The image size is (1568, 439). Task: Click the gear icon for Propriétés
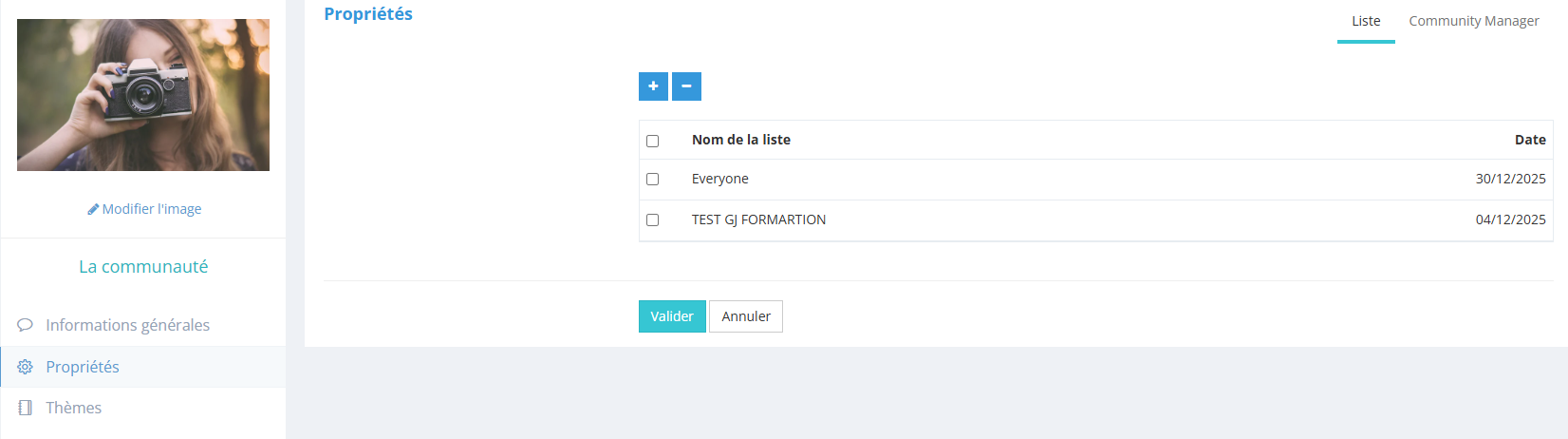[x=26, y=367]
